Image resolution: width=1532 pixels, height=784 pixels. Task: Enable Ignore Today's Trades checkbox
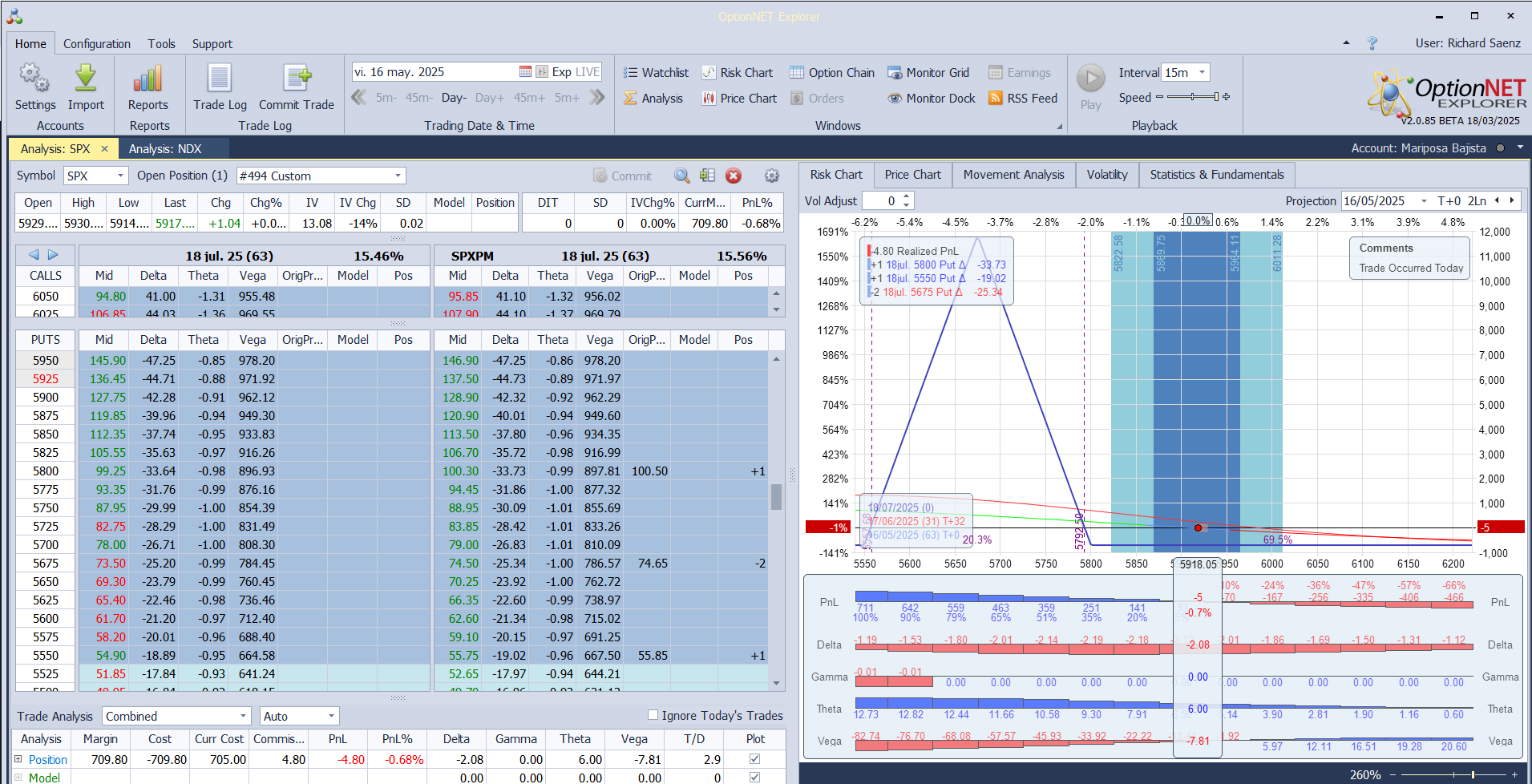click(x=653, y=715)
